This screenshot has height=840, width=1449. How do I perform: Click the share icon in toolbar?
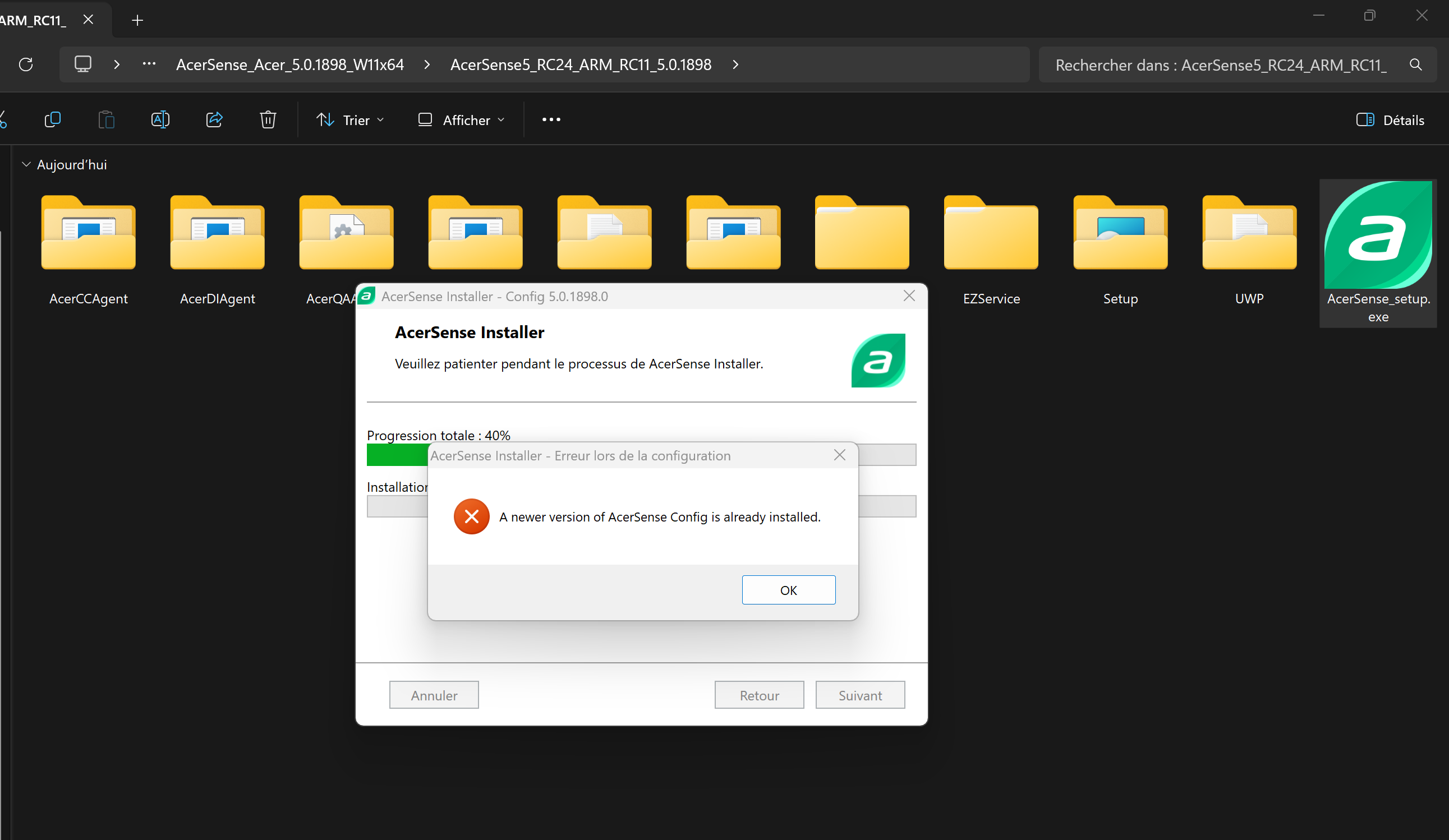coord(214,119)
